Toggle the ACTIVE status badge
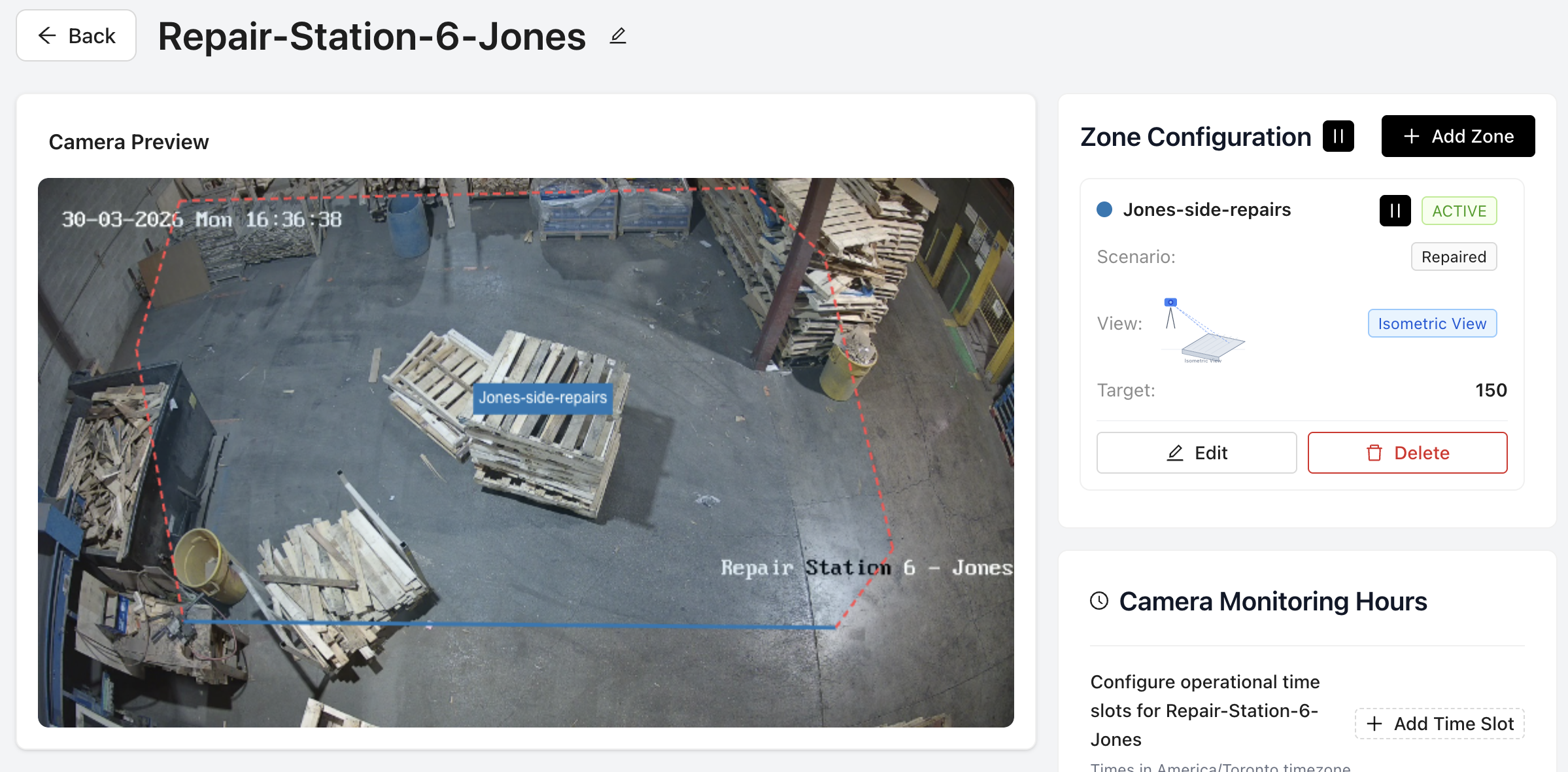The width and height of the screenshot is (1568, 772). point(1459,211)
